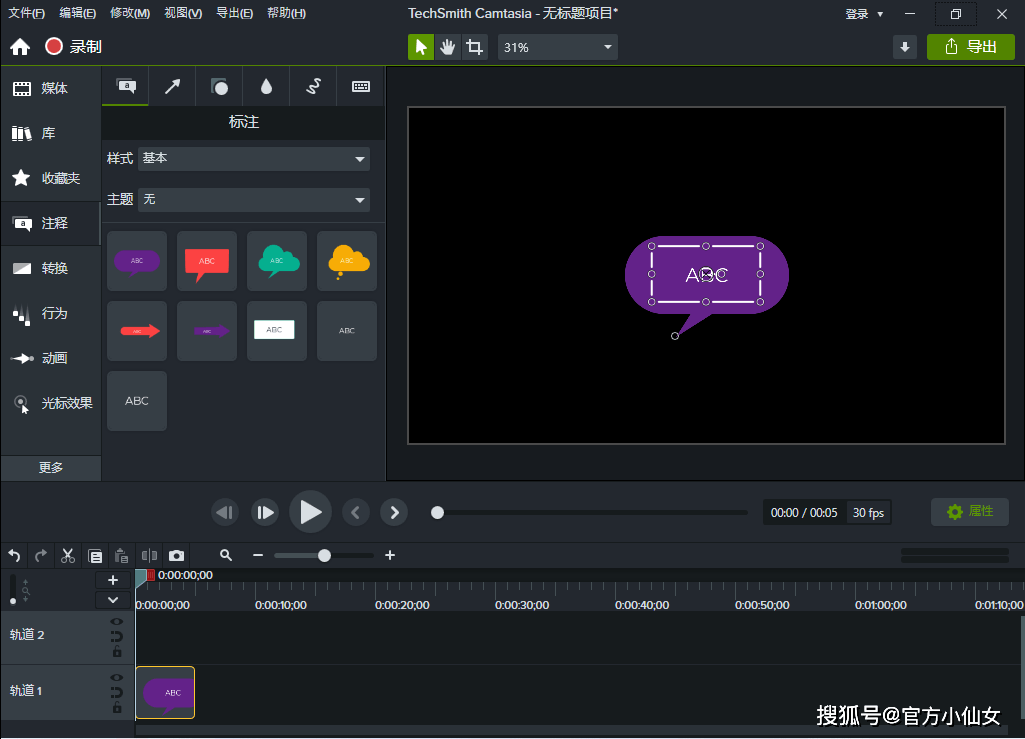
Task: Select the Crop tool
Action: [x=474, y=47]
